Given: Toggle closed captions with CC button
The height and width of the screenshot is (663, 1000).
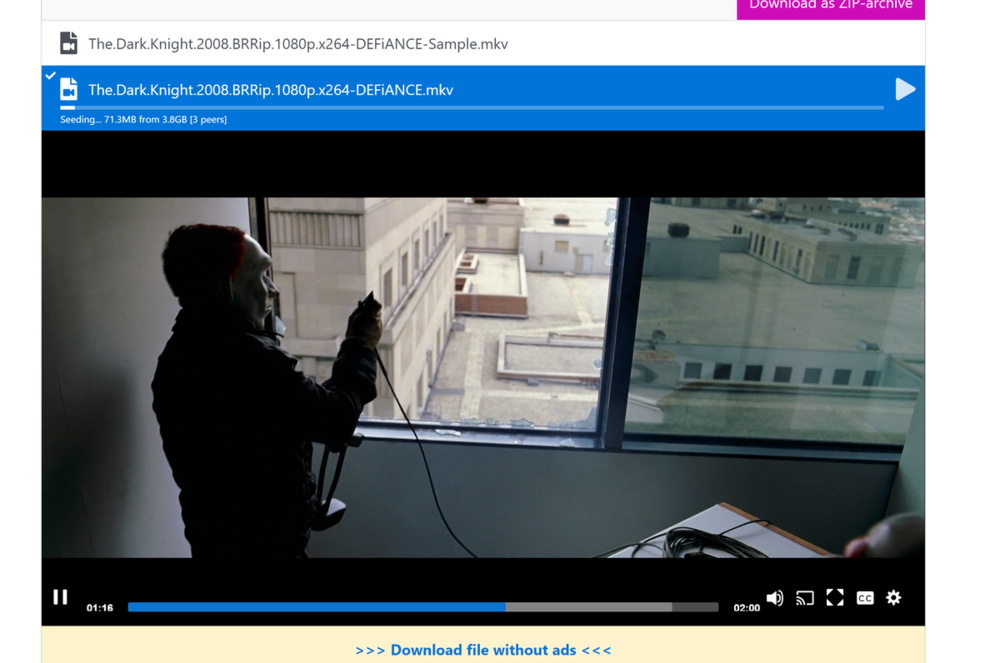Looking at the screenshot, I should [865, 598].
